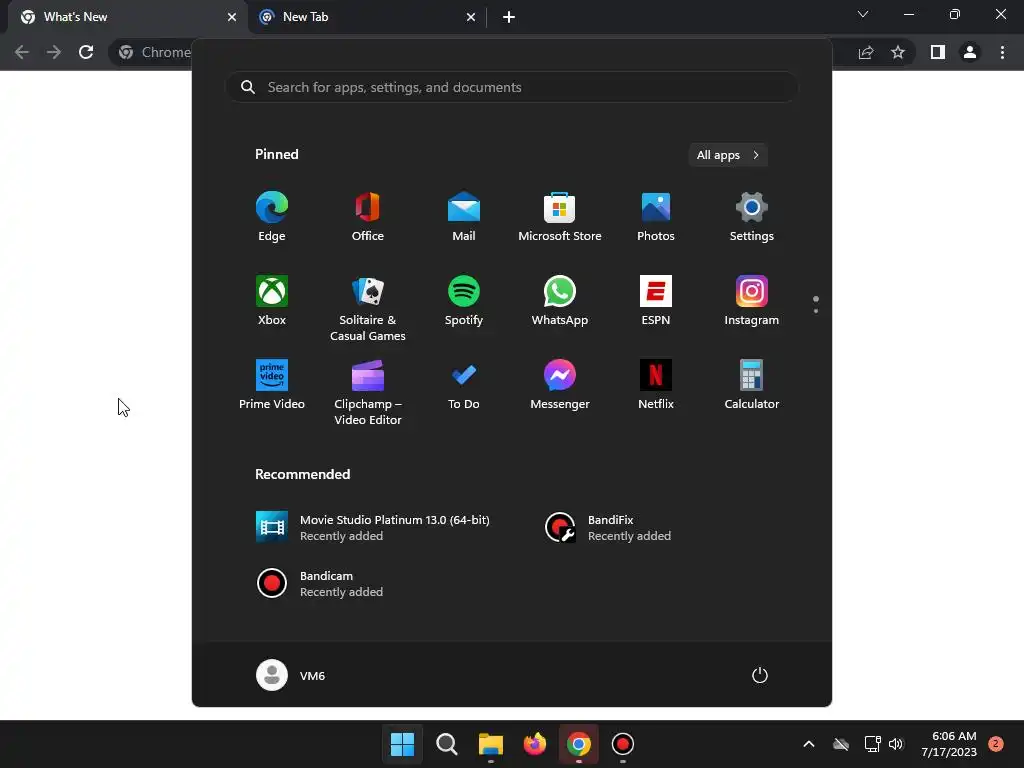
Task: Open File Explorer from taskbar
Action: point(490,744)
